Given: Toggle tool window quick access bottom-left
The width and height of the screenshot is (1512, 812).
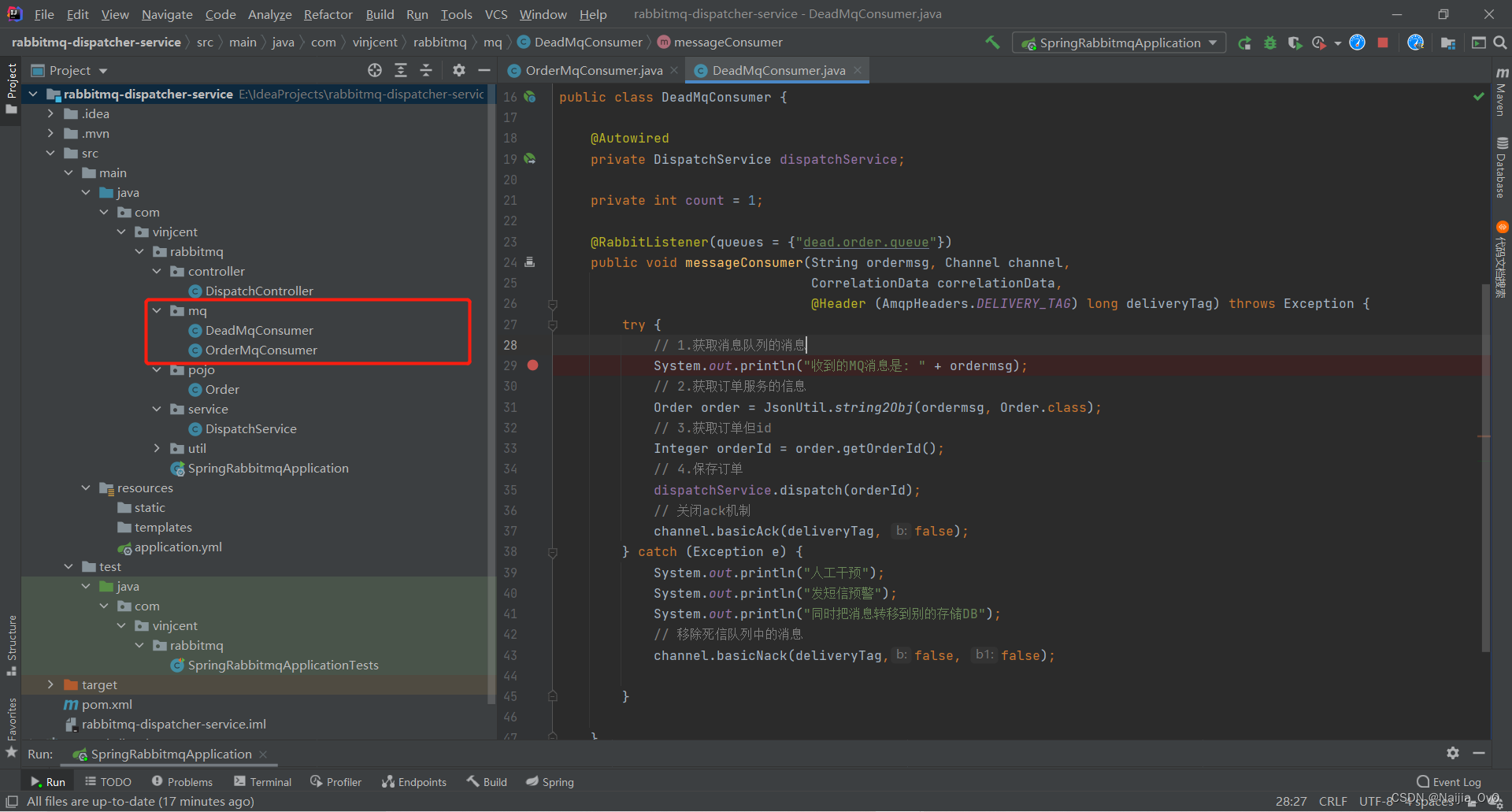Looking at the screenshot, I should pyautogui.click(x=11, y=801).
